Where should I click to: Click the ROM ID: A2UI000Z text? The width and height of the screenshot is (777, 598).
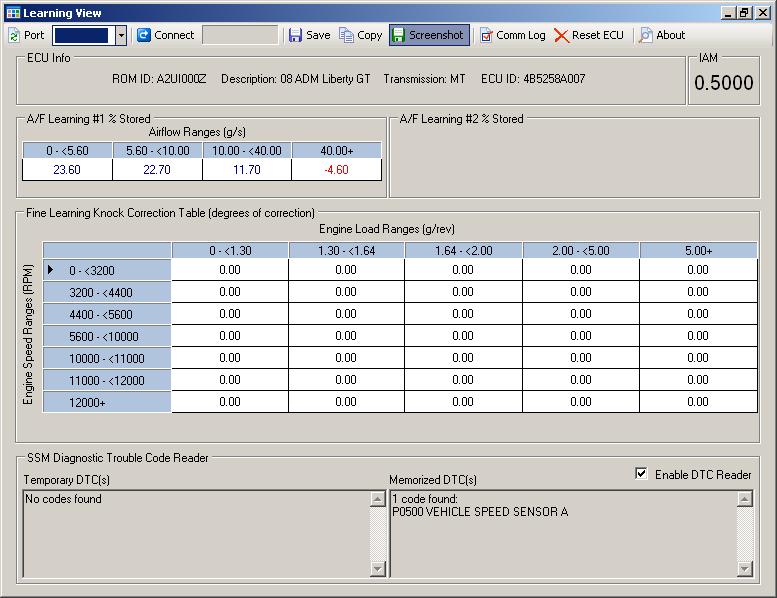(x=159, y=79)
